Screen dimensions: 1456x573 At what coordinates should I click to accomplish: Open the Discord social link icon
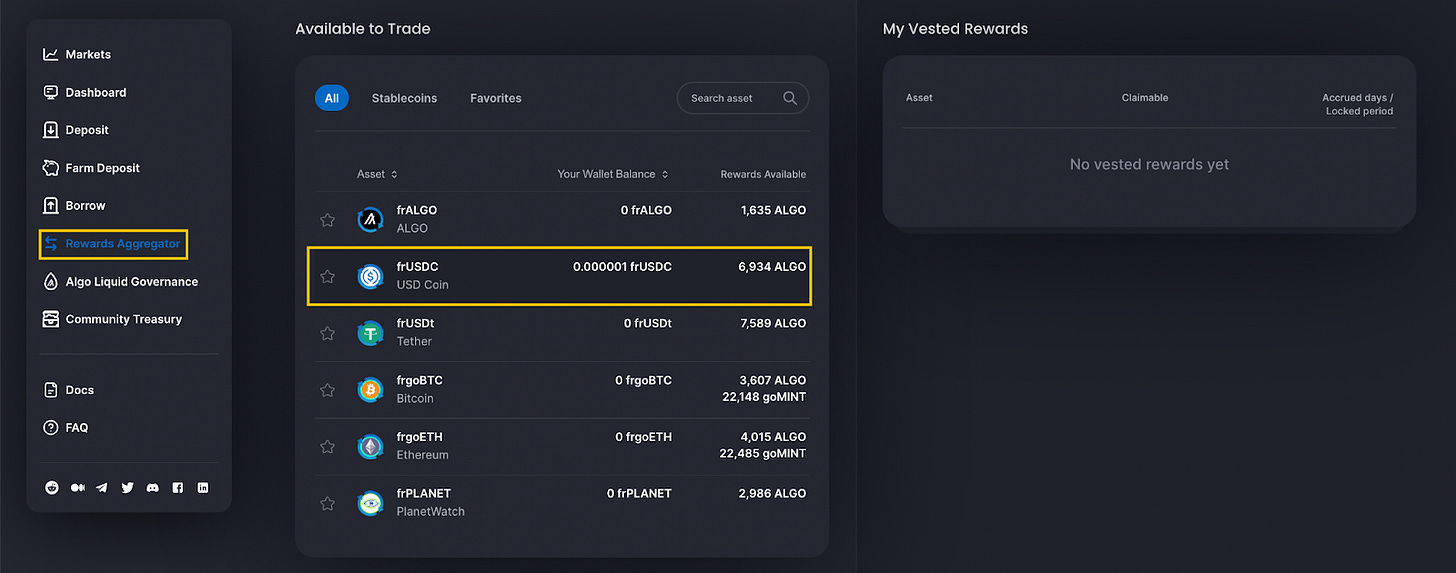[152, 488]
